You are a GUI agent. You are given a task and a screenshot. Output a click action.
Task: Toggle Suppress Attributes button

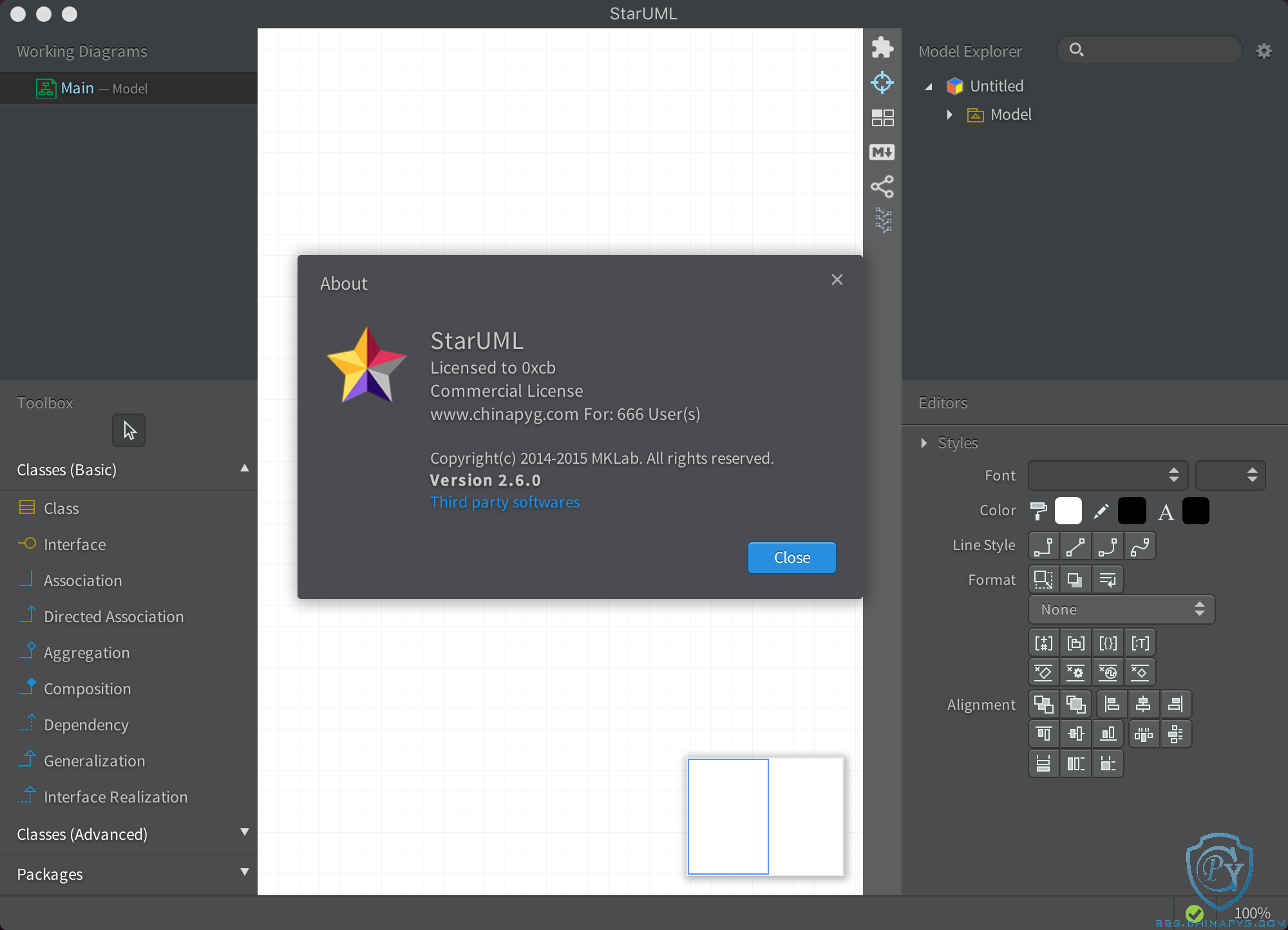(x=1044, y=672)
